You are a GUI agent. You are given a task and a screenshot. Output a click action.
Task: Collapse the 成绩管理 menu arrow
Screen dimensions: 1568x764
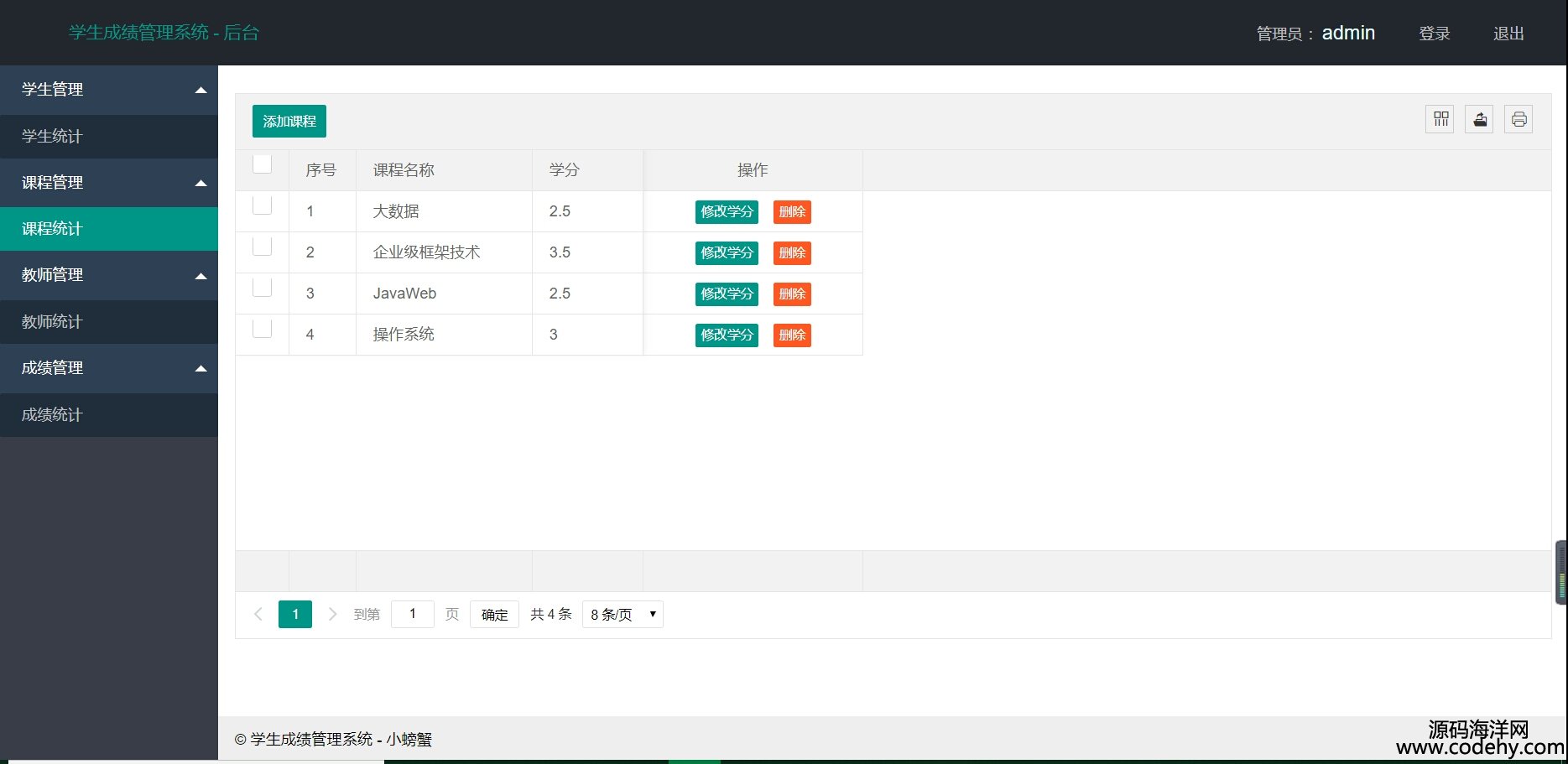pyautogui.click(x=201, y=368)
